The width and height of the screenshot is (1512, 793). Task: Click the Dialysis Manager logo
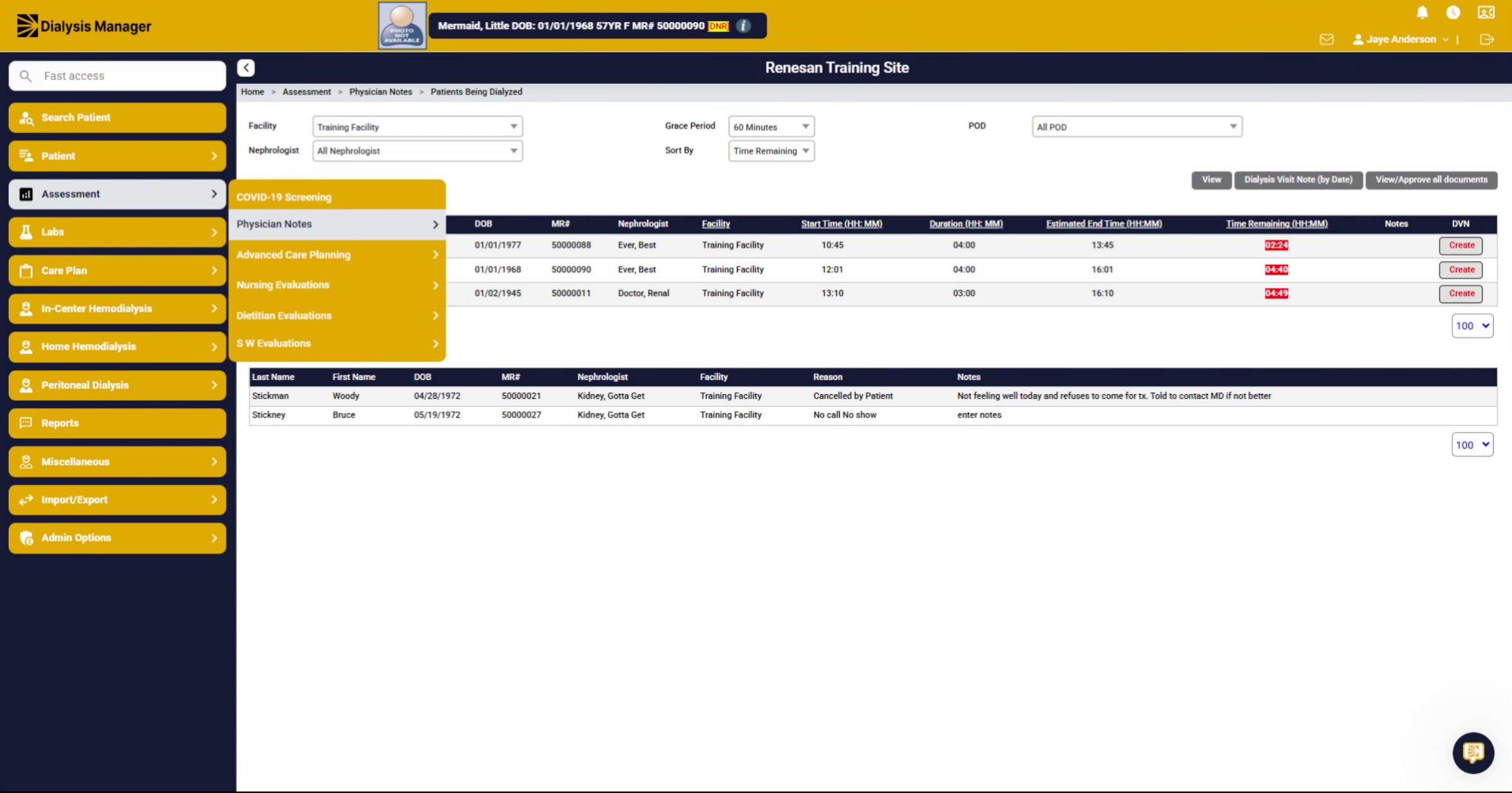coord(84,26)
